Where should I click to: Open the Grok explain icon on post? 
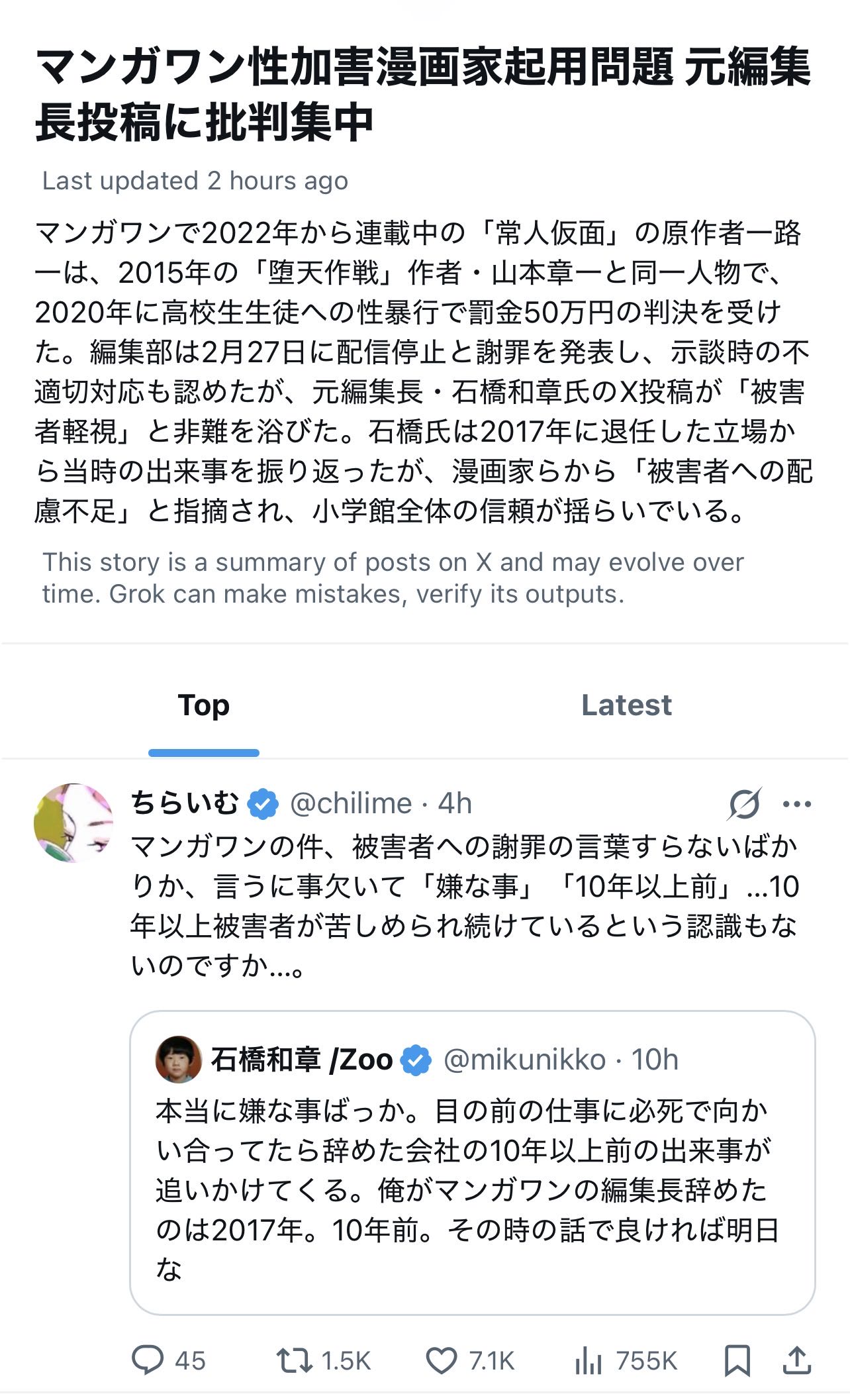744,804
